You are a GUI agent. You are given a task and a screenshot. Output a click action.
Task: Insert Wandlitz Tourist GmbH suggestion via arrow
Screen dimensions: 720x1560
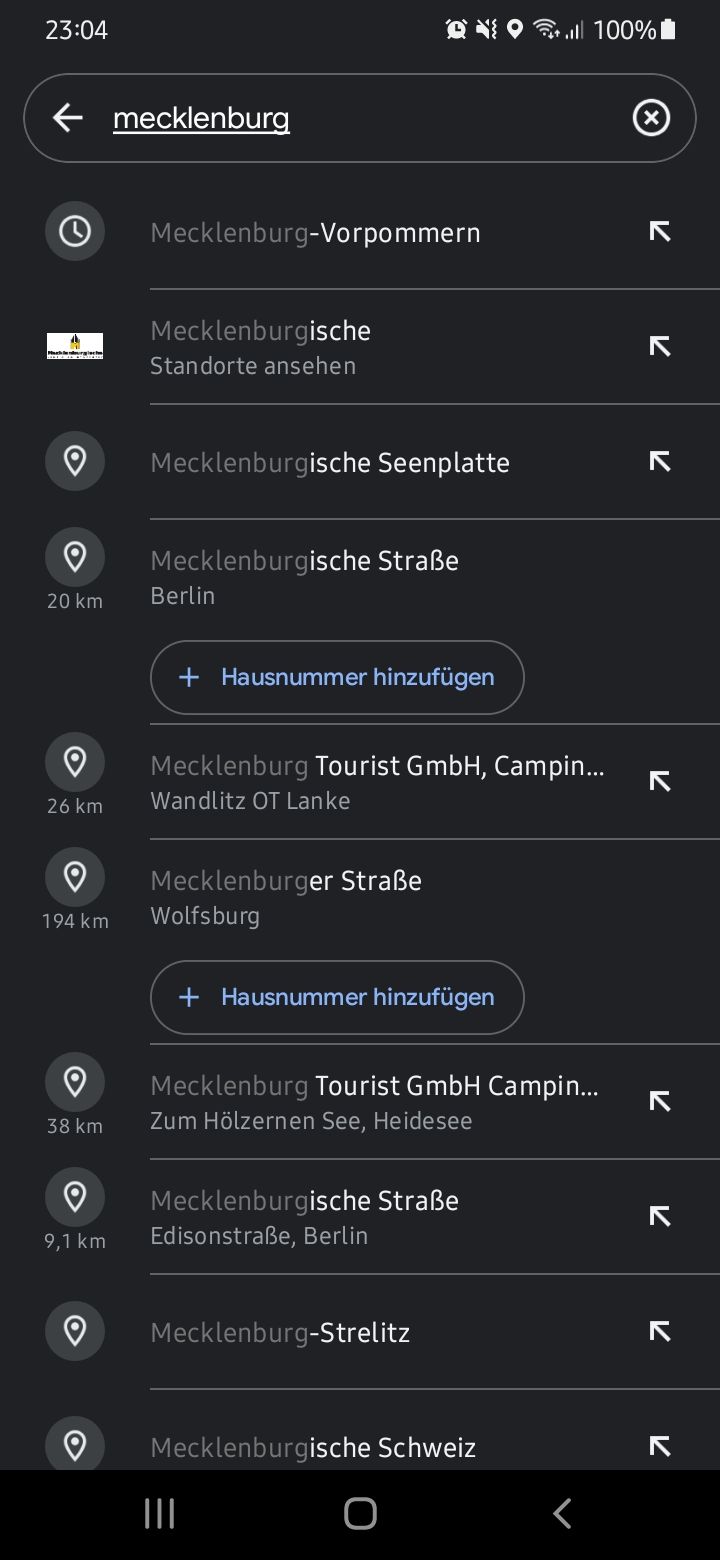point(659,781)
